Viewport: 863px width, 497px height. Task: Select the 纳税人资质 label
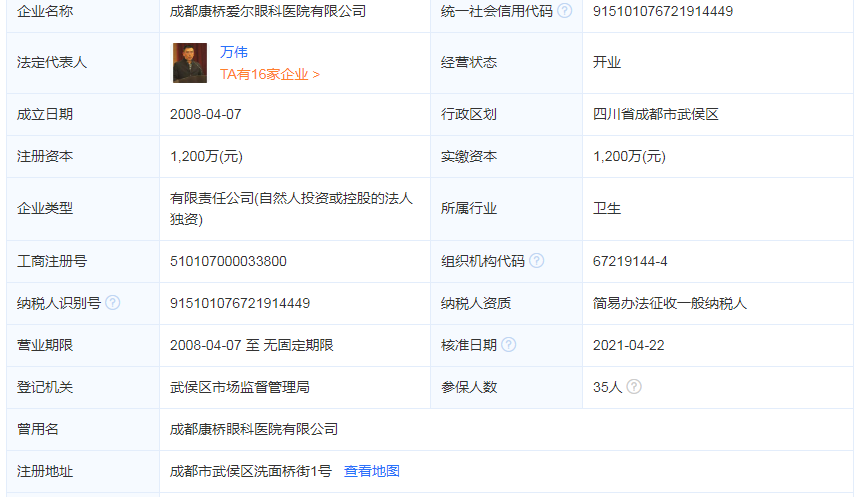[x=476, y=303]
